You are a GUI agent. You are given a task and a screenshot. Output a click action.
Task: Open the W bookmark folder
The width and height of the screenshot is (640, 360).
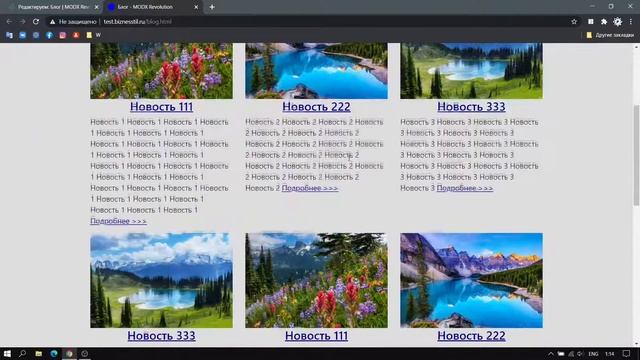point(93,36)
